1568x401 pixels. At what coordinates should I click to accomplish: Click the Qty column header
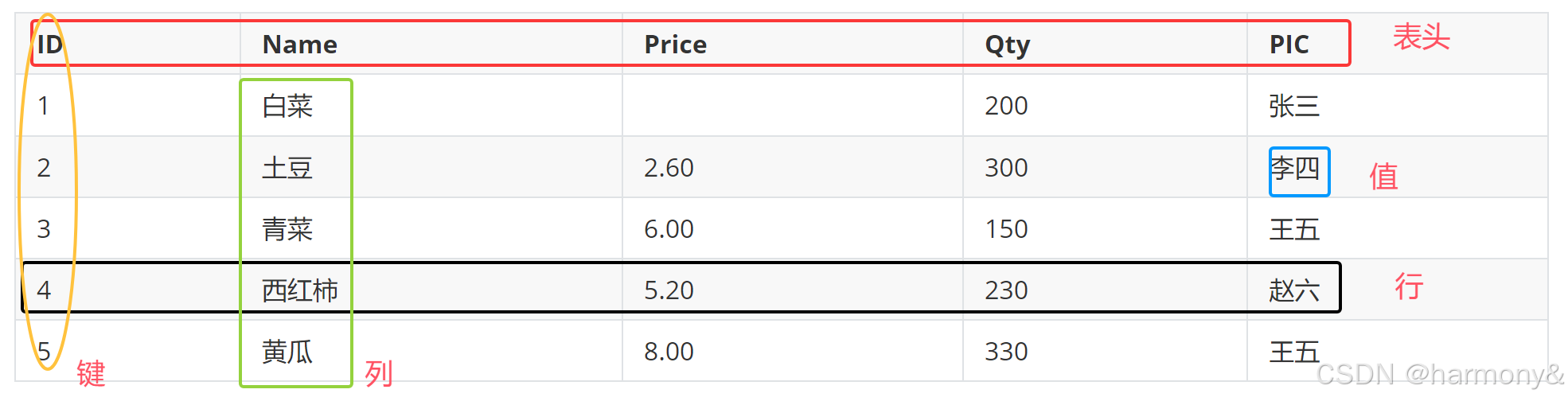[x=1007, y=45]
